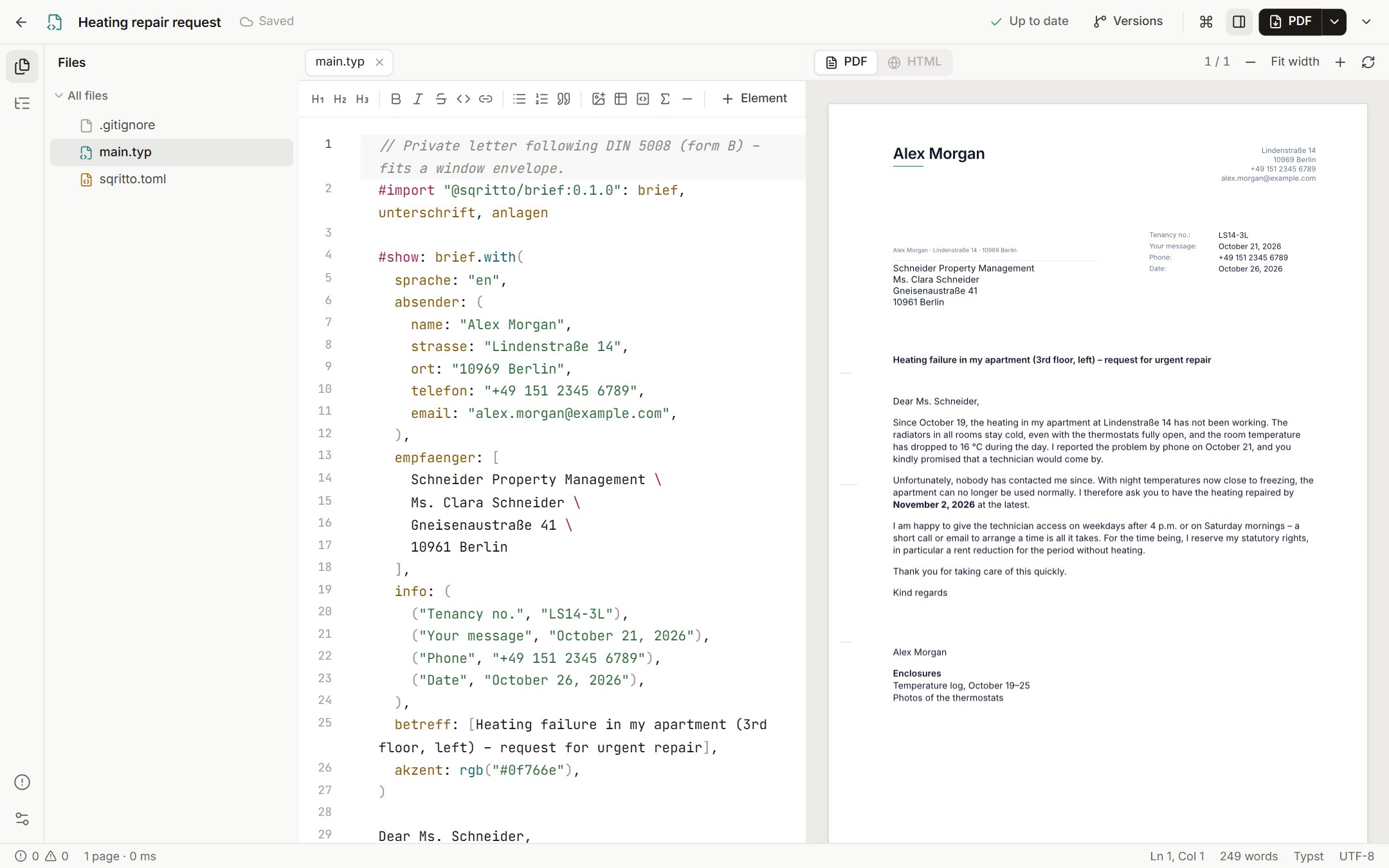Open the document outline panel
Screen dimensions: 1389x868
pyautogui.click(x=22, y=103)
